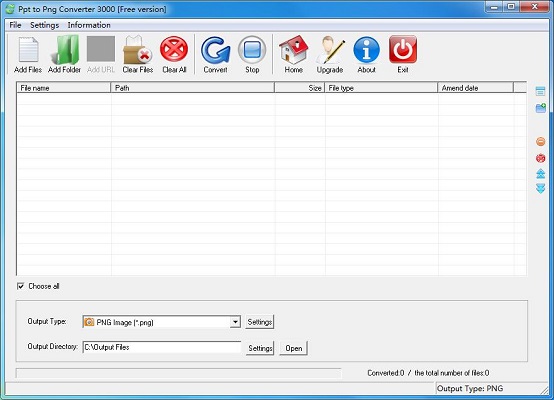Click the red Exit power icon

coord(403,49)
